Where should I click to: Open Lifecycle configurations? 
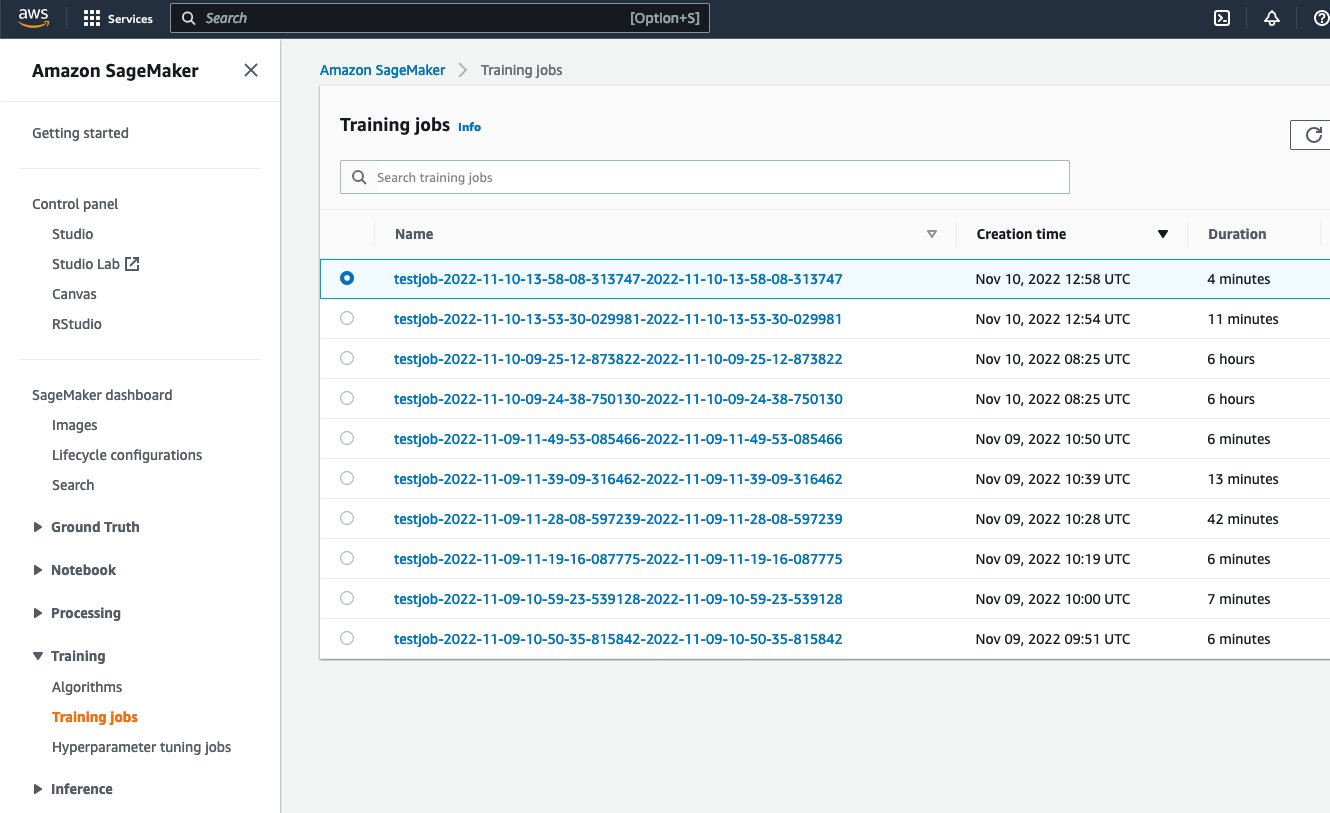(x=127, y=455)
